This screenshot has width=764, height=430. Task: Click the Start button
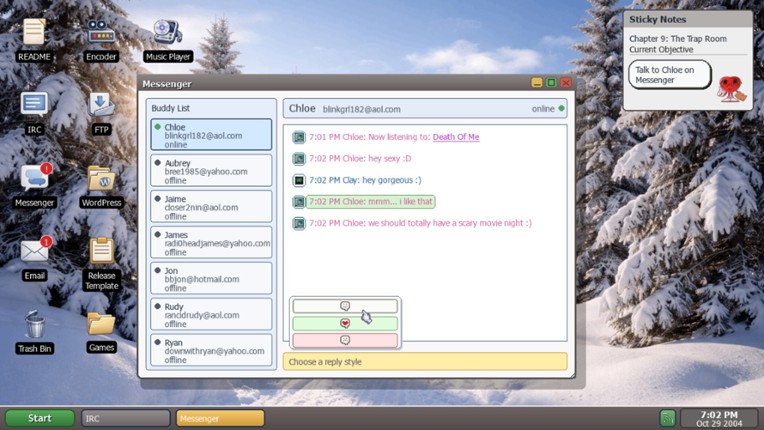(40, 418)
